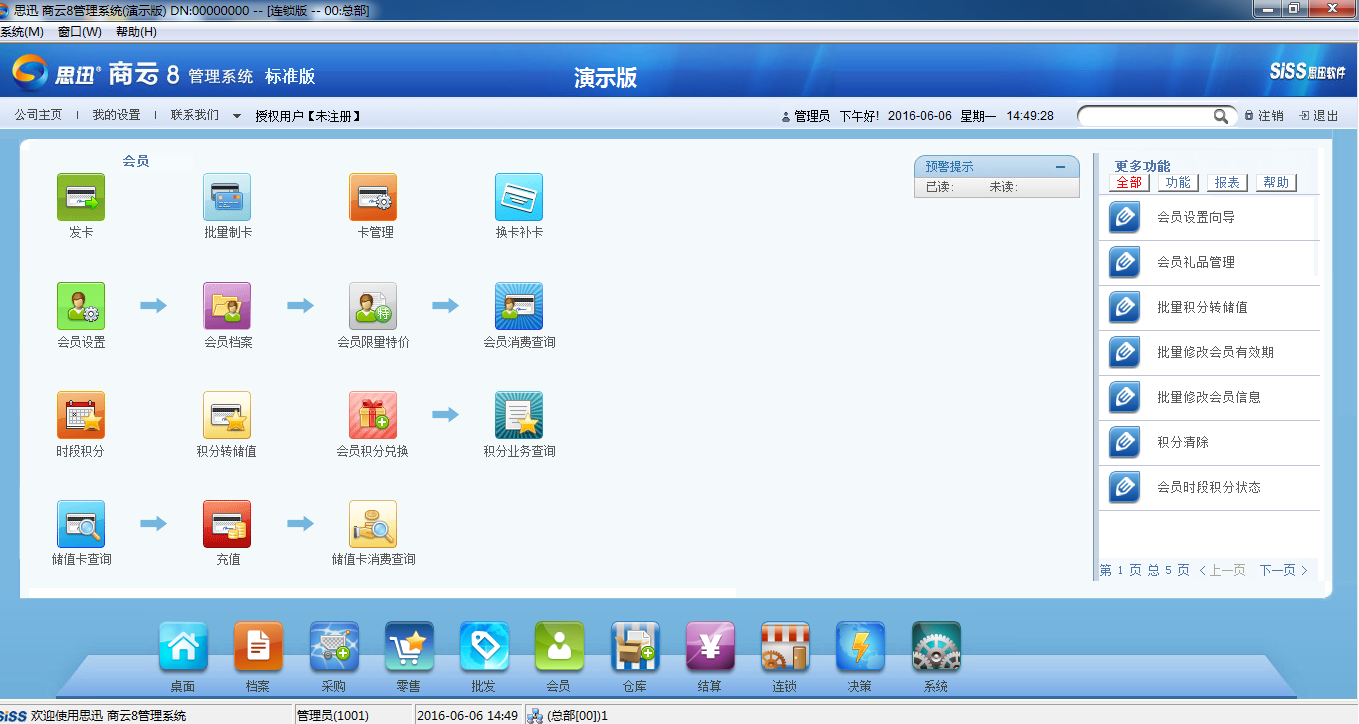
Task: Open the 公司主页 link
Action: 38,115
